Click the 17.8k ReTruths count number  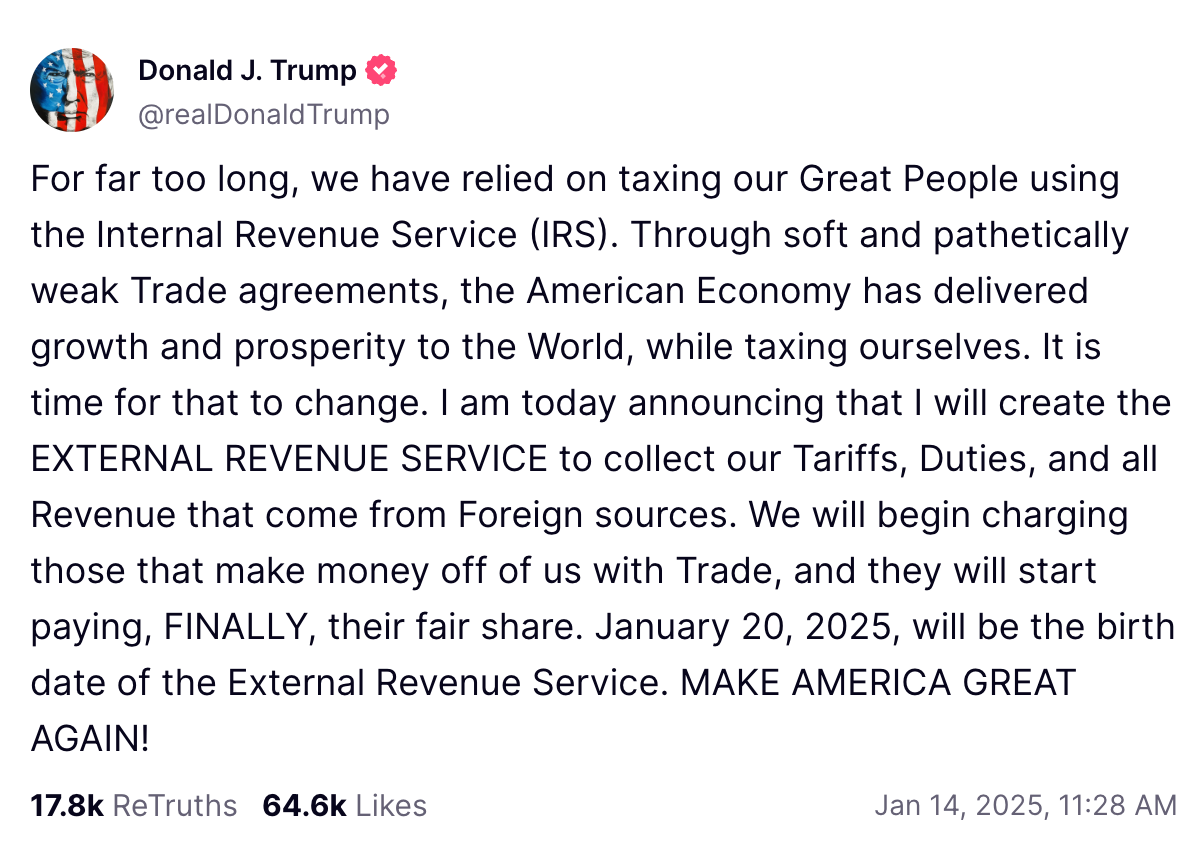point(67,806)
